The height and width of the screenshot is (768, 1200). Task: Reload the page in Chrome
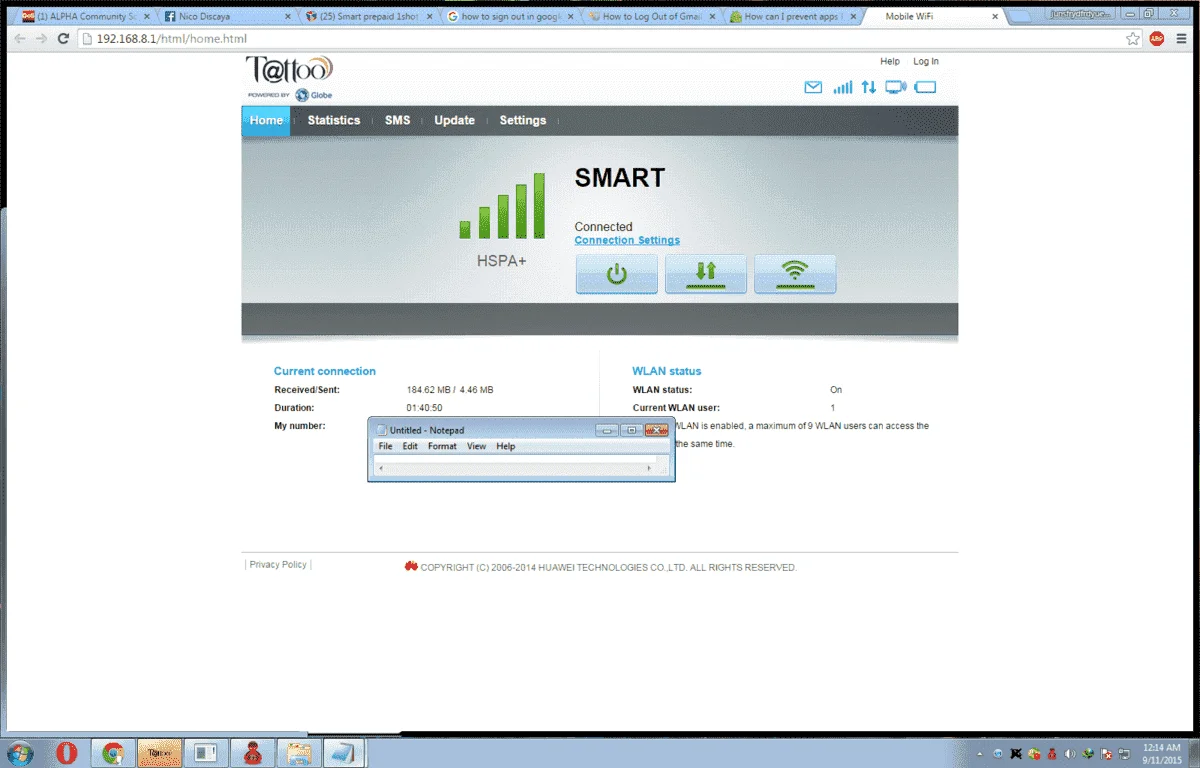(64, 38)
